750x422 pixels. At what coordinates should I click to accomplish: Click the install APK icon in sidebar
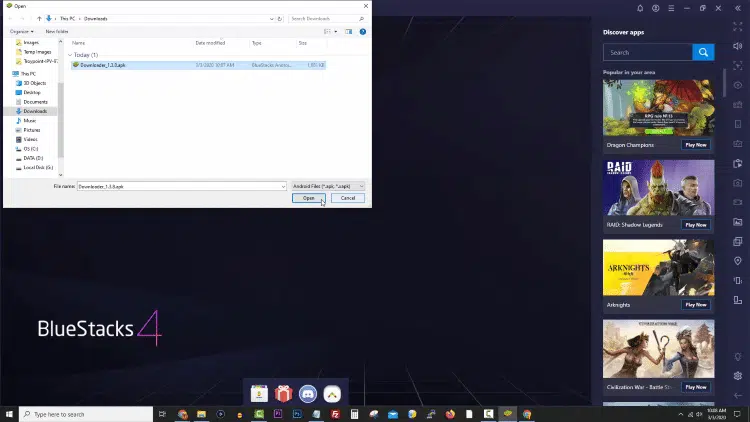(738, 163)
